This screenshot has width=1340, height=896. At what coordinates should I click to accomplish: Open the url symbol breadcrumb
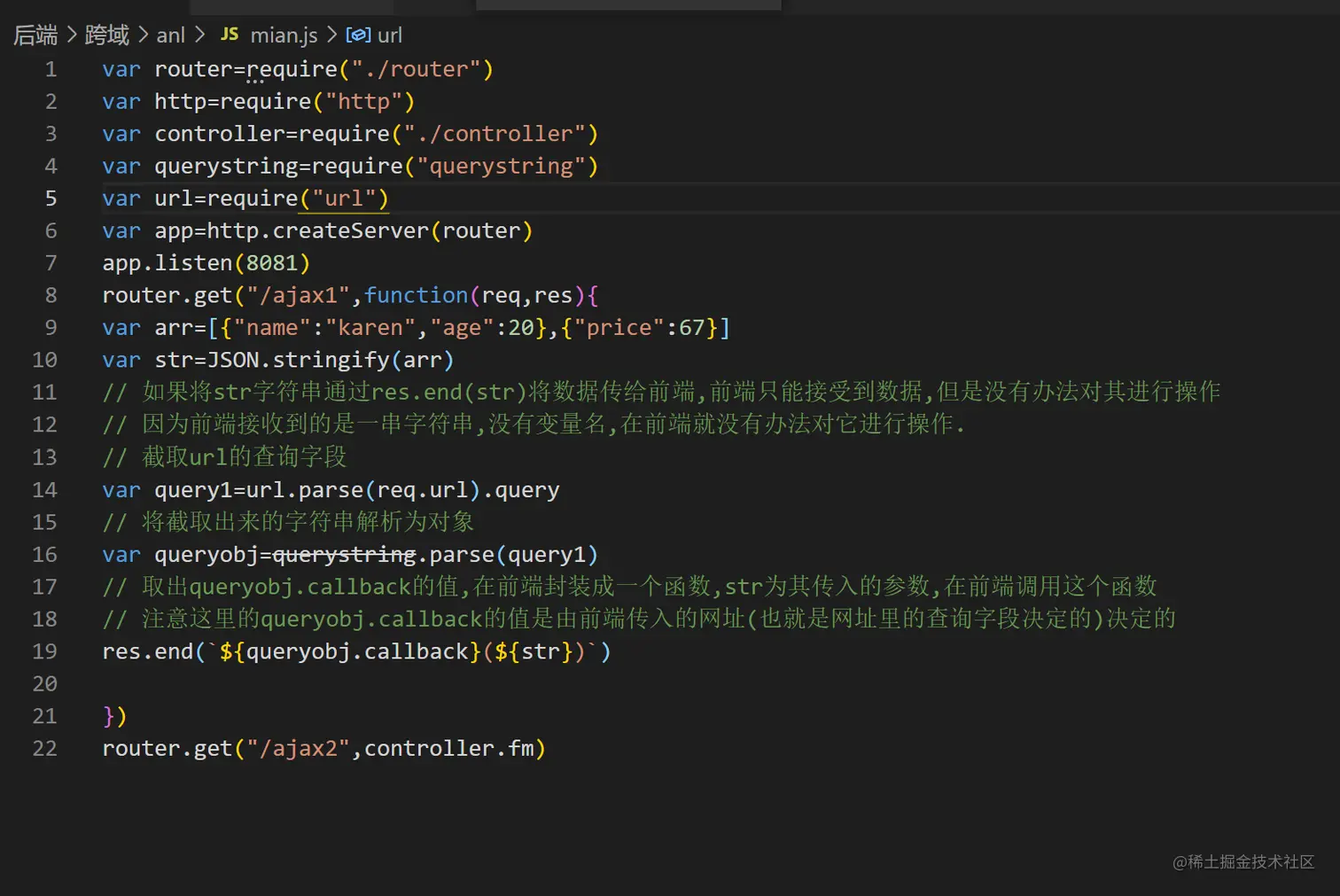point(390,35)
